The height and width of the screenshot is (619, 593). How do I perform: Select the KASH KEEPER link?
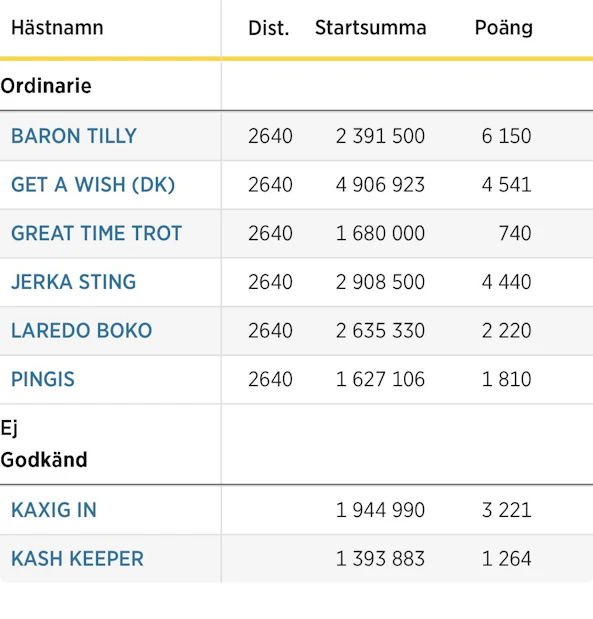(77, 559)
